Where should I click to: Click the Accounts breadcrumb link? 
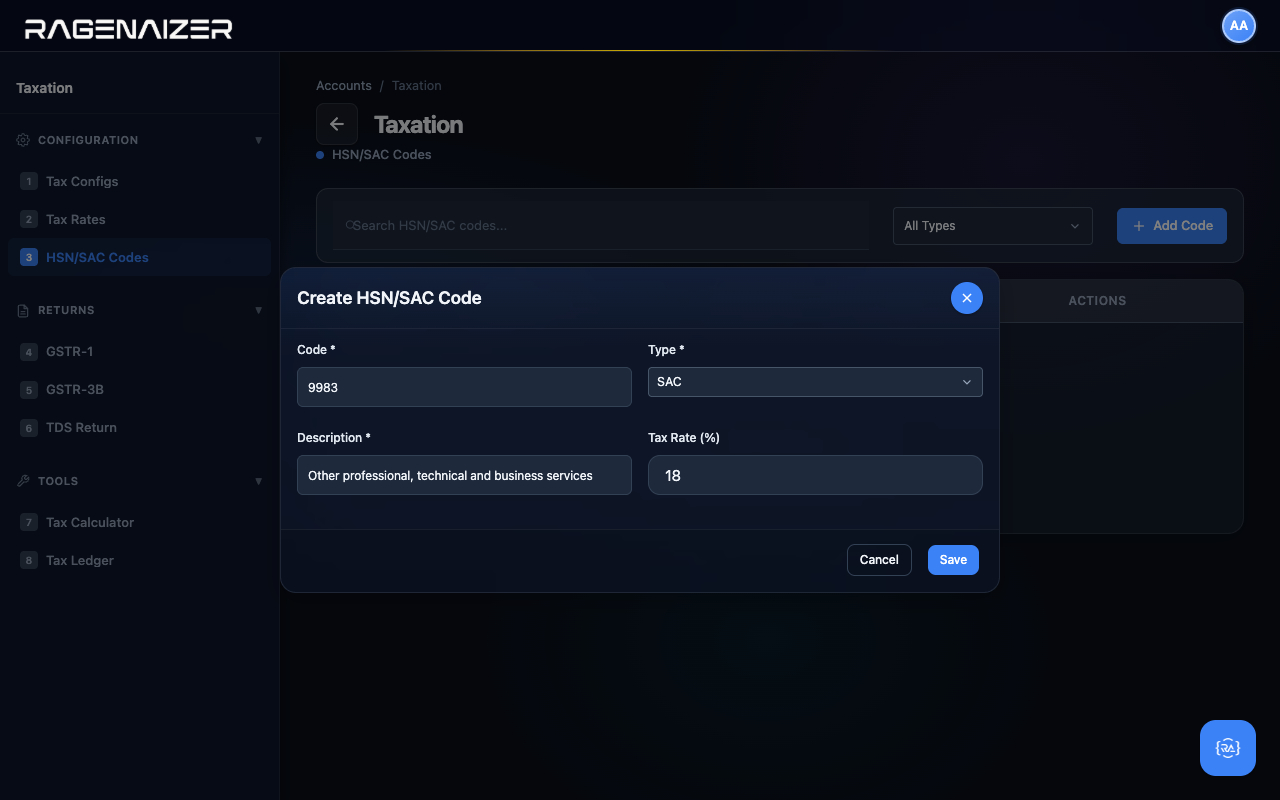(x=344, y=86)
